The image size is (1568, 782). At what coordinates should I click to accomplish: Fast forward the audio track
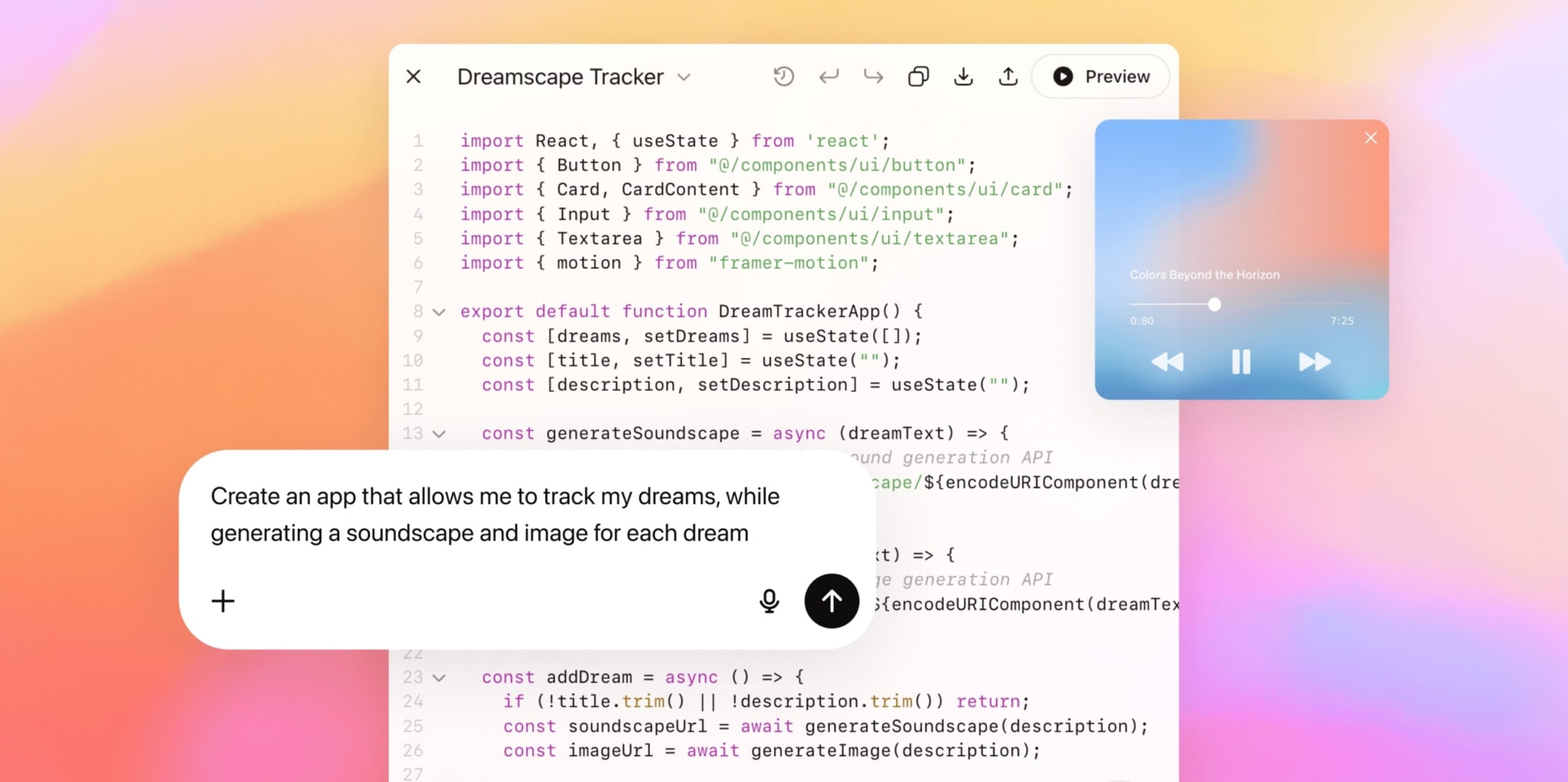(x=1315, y=361)
